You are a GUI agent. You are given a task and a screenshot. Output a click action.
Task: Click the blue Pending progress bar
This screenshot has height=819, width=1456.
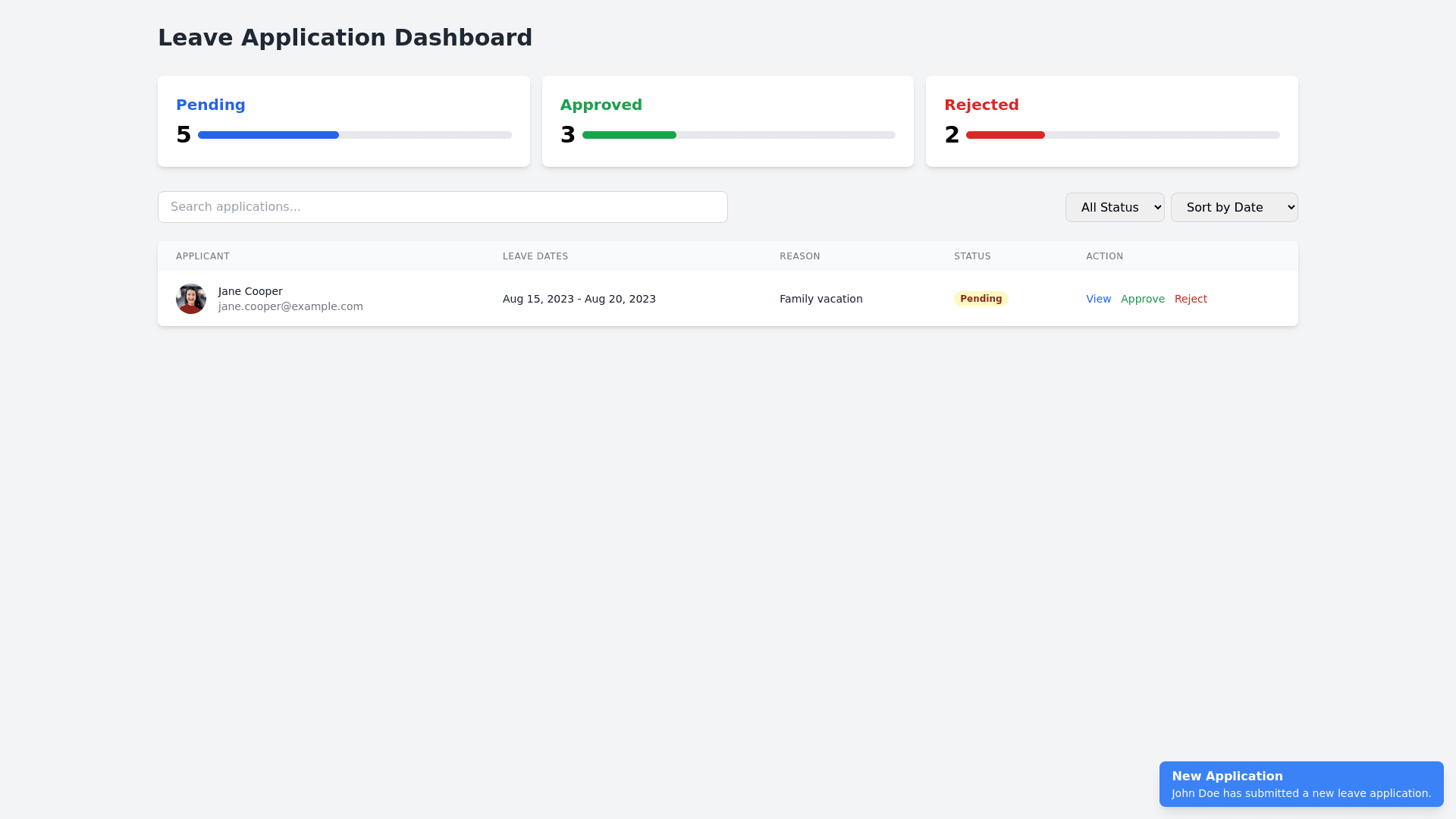tap(268, 135)
